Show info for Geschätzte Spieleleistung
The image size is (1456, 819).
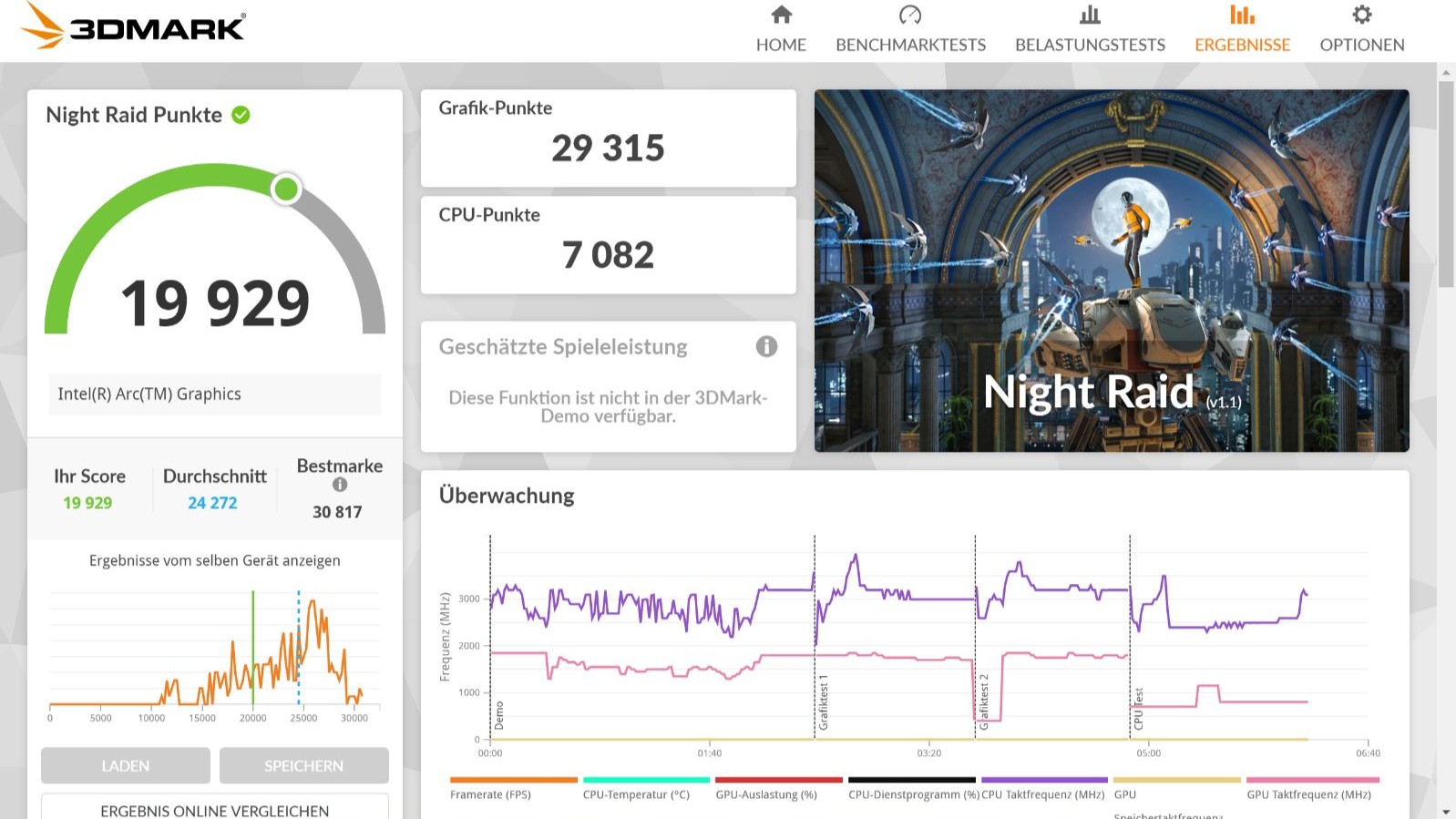[x=766, y=346]
